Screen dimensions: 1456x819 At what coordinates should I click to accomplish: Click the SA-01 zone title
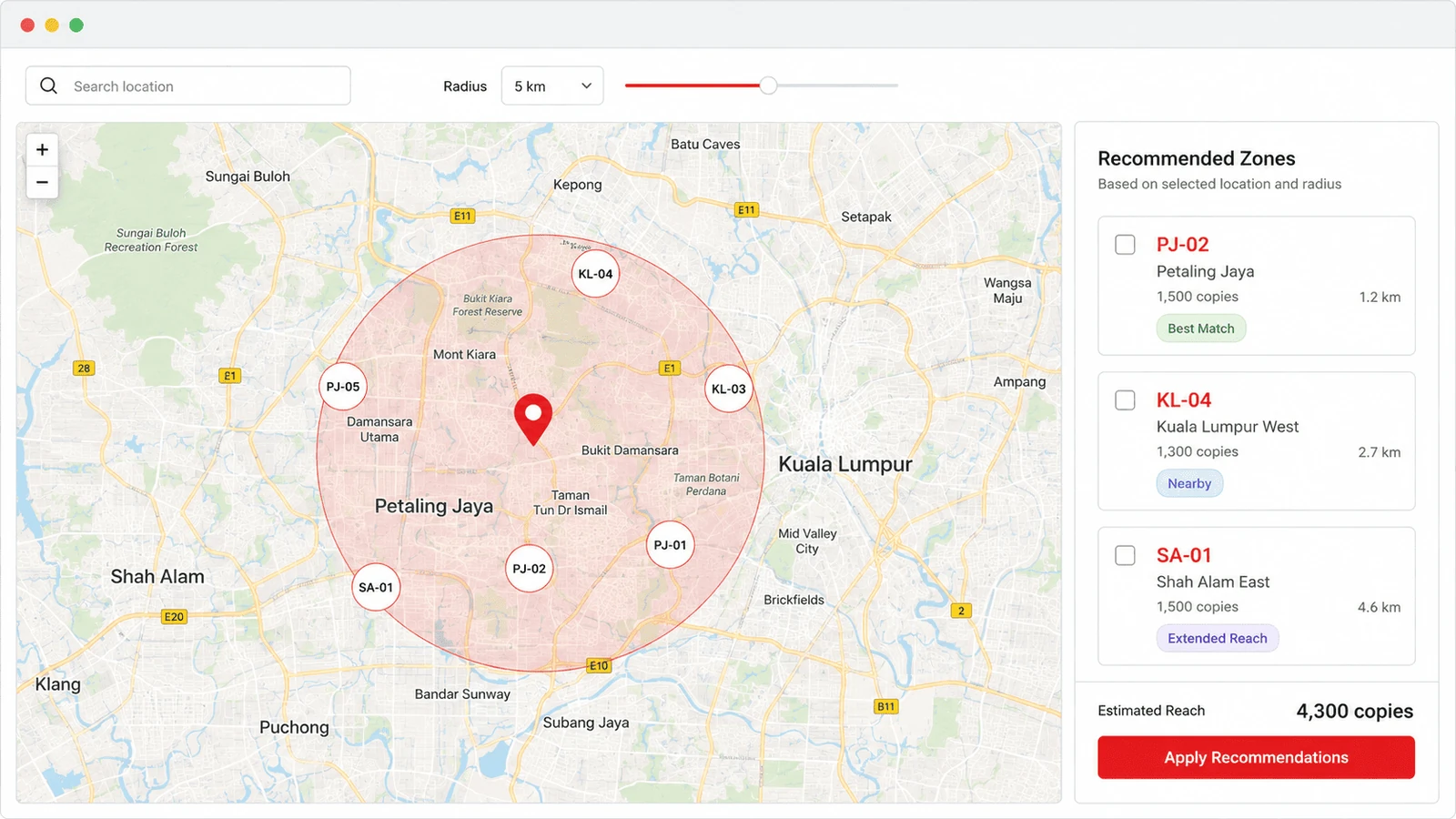[x=1184, y=555]
